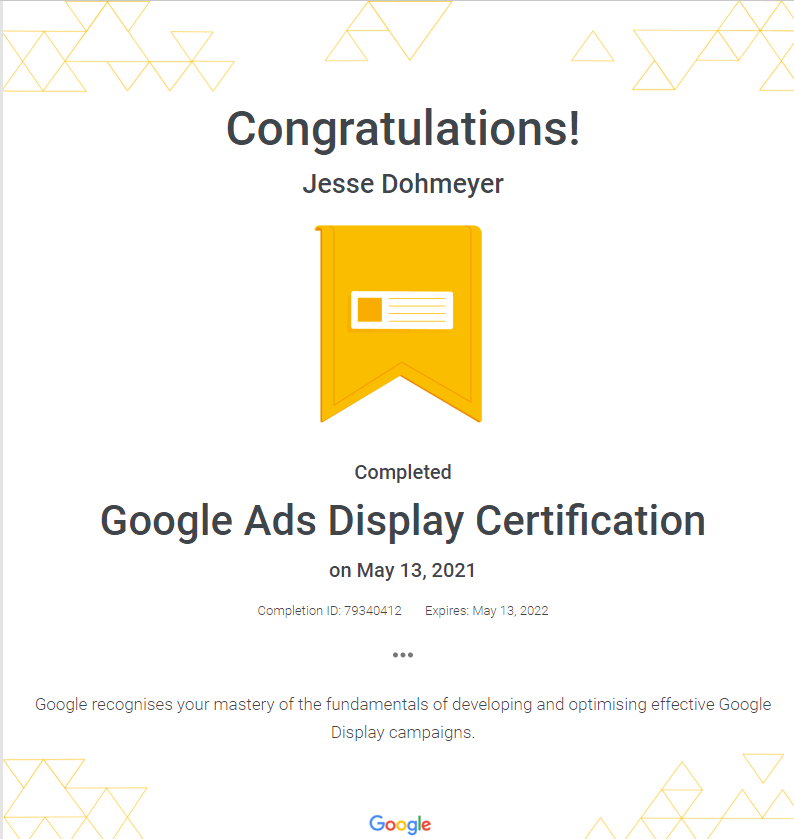Click the white card icon inside badge
Image resolution: width=794 pixels, height=839 pixels.
401,310
